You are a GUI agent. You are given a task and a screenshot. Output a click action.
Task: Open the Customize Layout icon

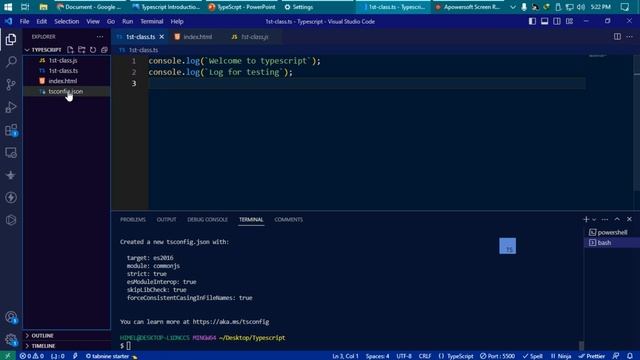[x=569, y=21]
